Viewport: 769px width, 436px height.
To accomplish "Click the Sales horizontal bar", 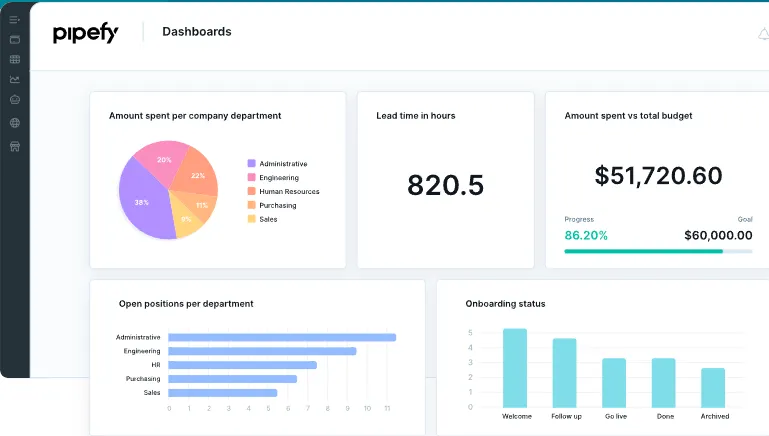I will (x=223, y=393).
